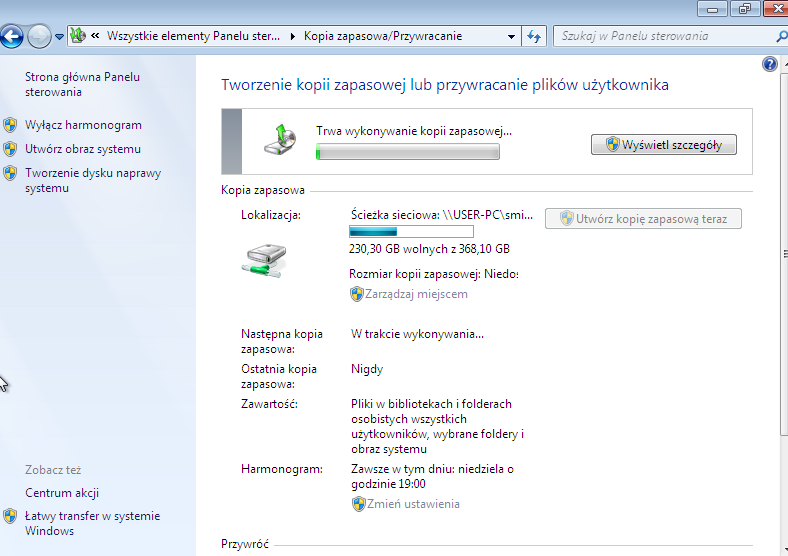Click the scroll down arrow at bottom right
This screenshot has width=788, height=556.
pyautogui.click(x=785, y=550)
